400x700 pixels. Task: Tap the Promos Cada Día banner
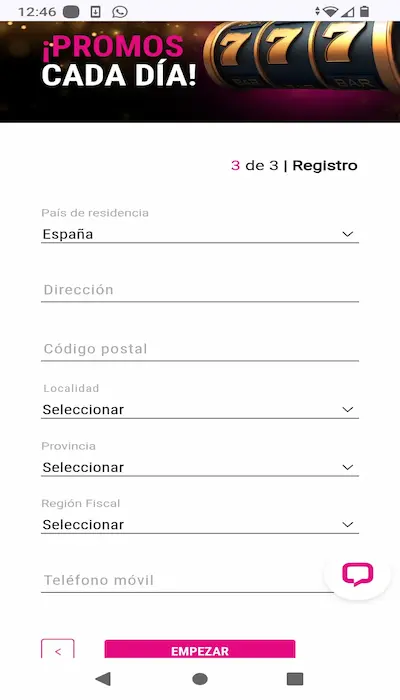[x=200, y=71]
